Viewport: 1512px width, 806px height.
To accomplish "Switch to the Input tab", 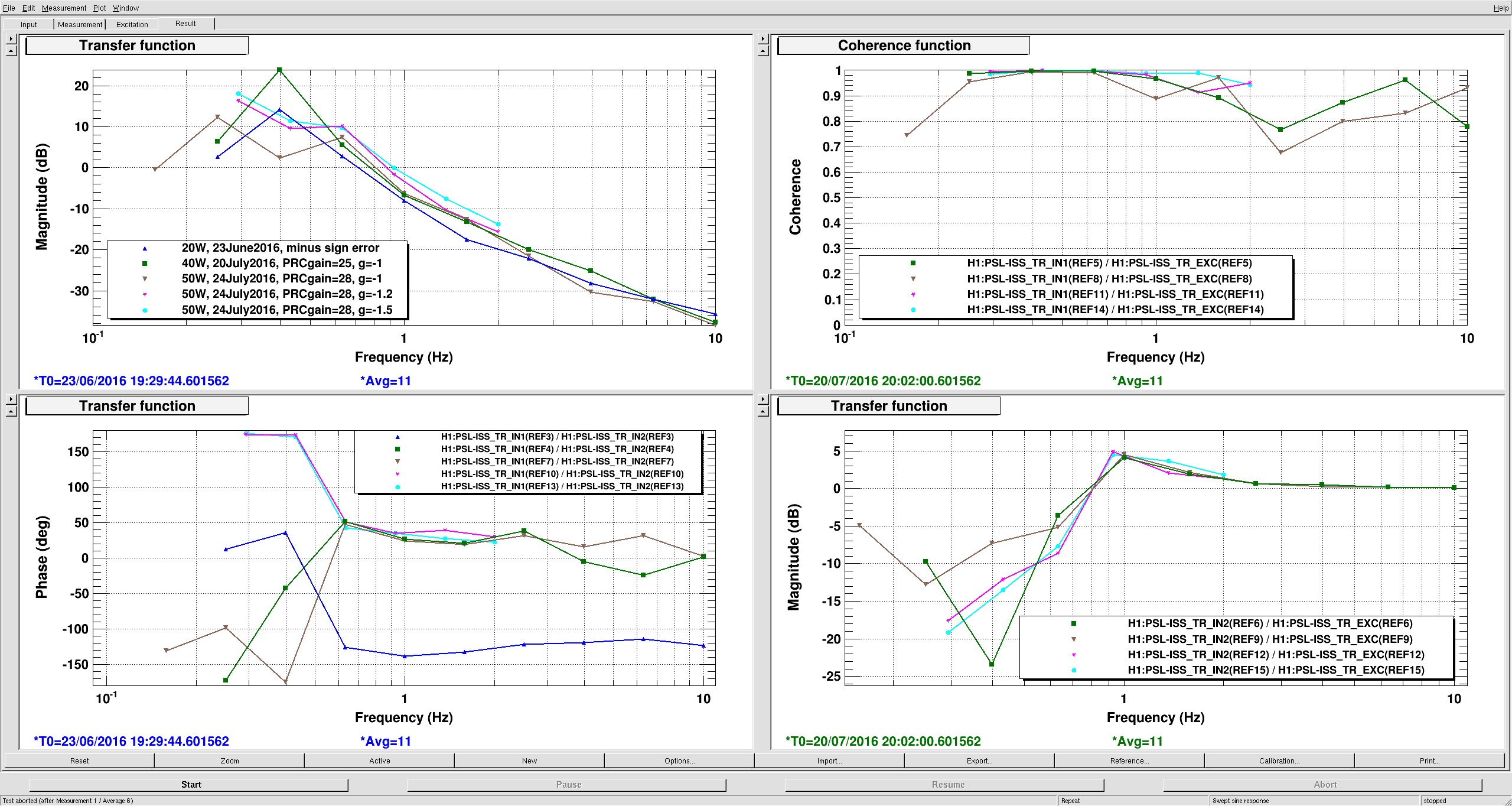I will 28,24.
